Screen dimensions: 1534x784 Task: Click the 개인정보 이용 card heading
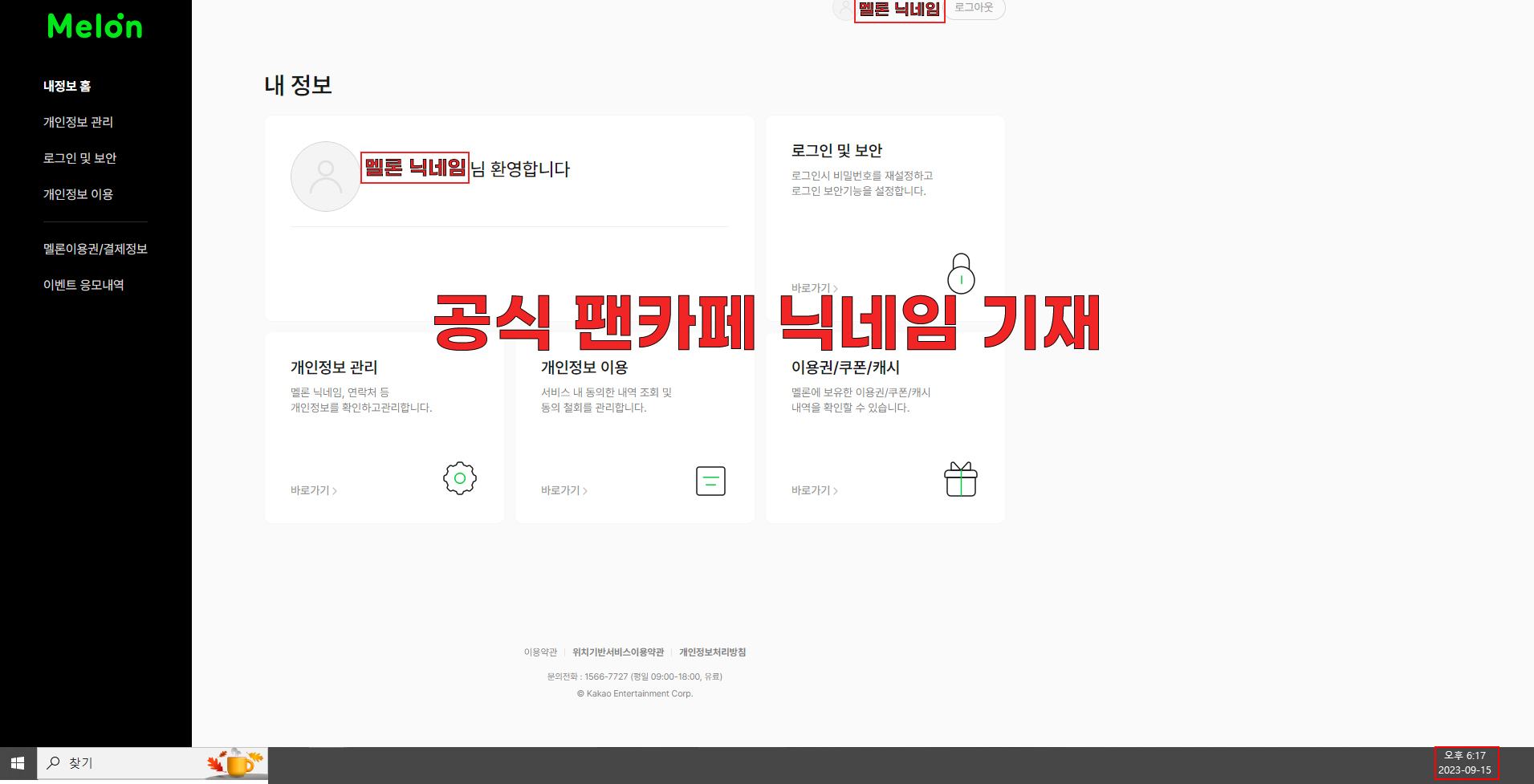point(584,368)
